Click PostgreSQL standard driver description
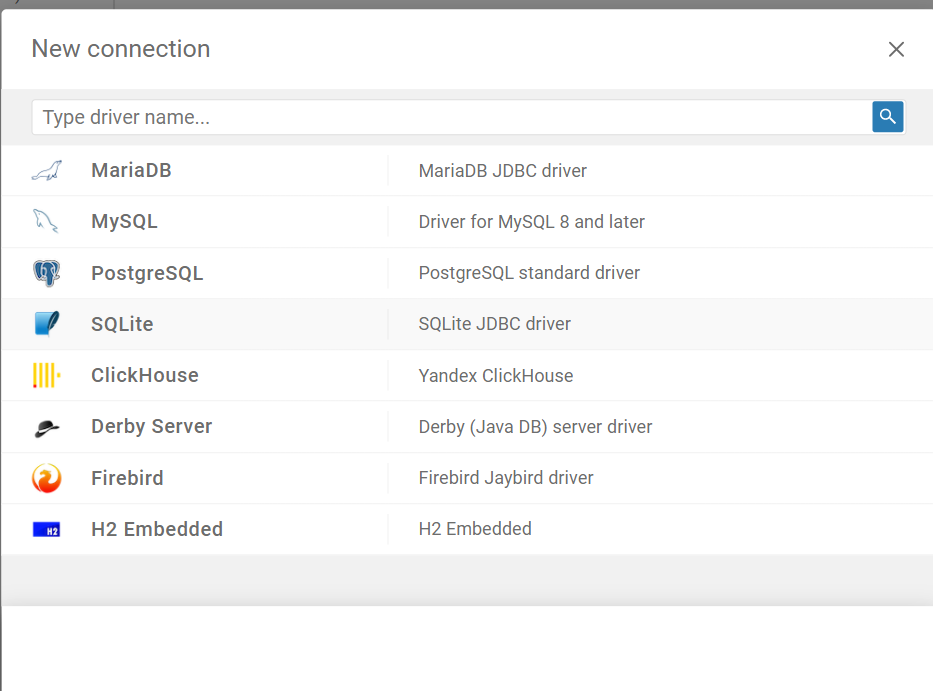 [x=529, y=273]
